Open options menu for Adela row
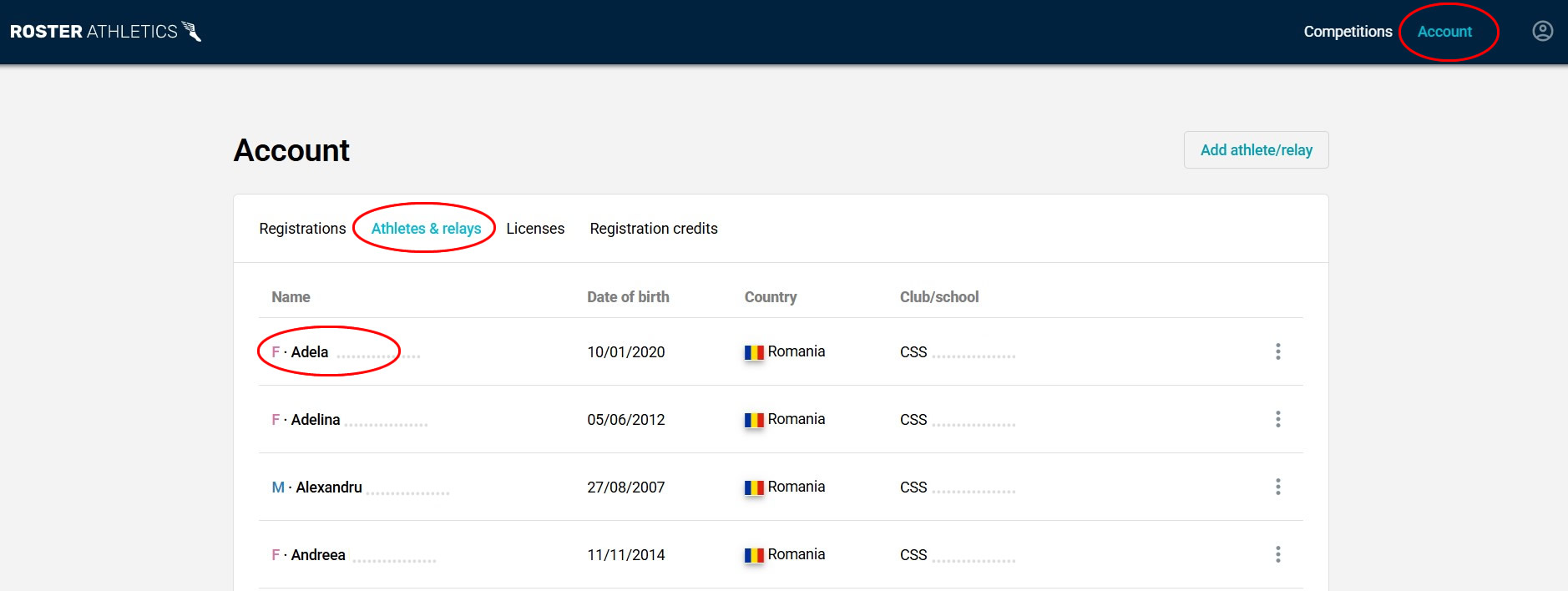The image size is (1568, 591). point(1277,351)
